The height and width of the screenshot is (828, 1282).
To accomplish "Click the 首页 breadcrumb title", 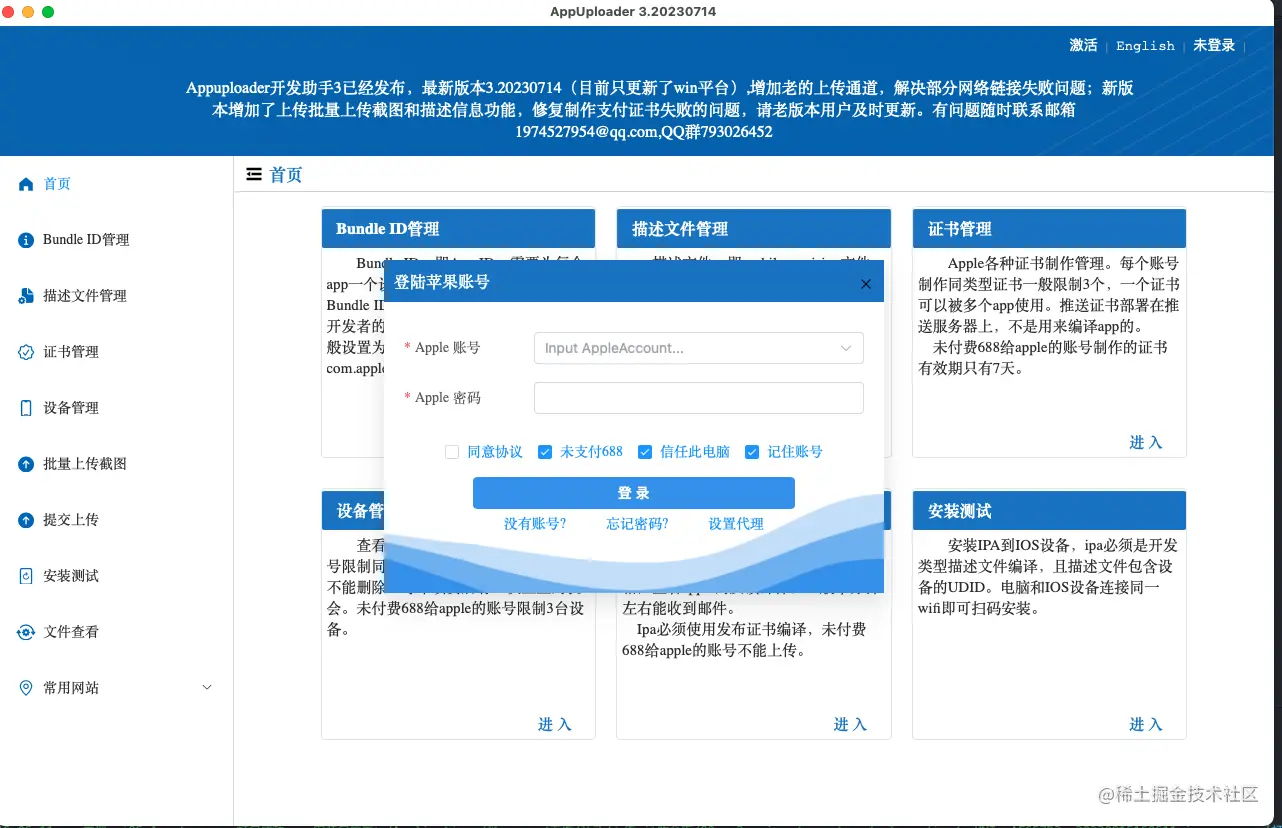I will [x=286, y=175].
